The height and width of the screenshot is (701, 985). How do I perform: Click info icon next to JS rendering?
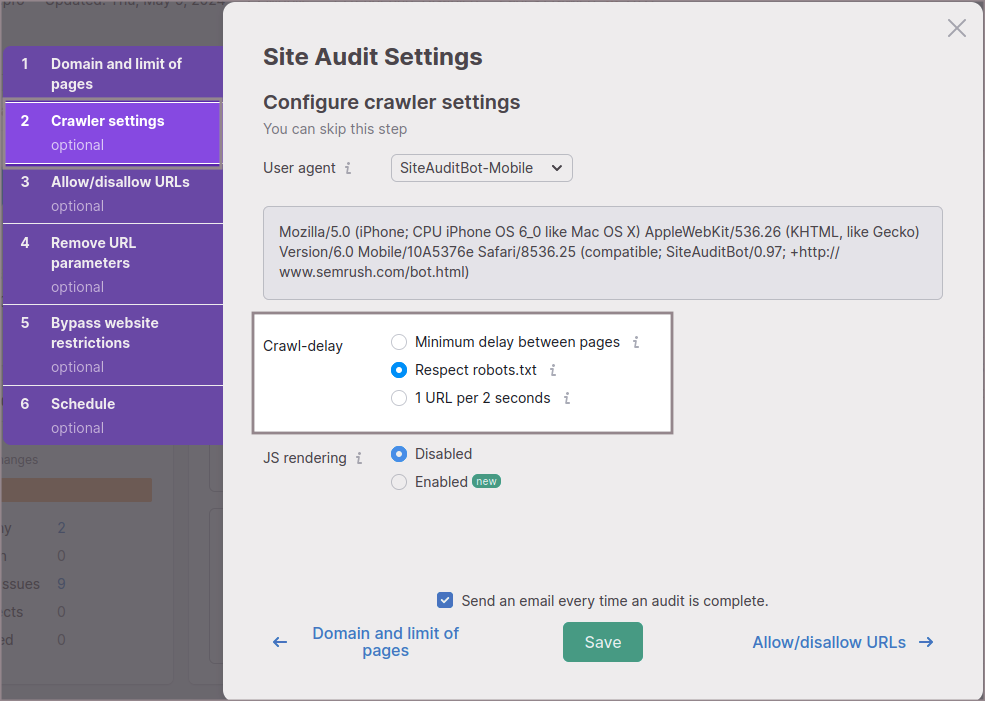pyautogui.click(x=359, y=458)
